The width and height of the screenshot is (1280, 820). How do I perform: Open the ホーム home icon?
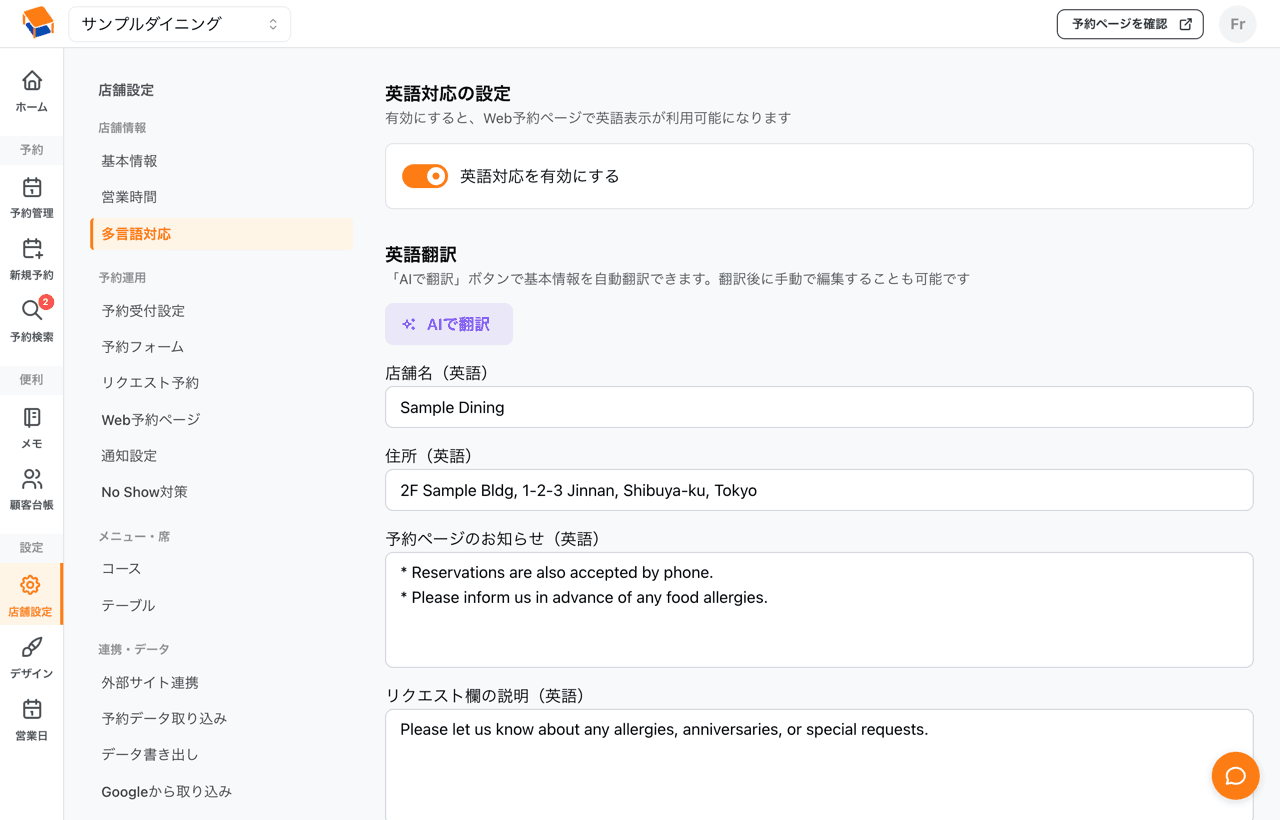(x=32, y=80)
